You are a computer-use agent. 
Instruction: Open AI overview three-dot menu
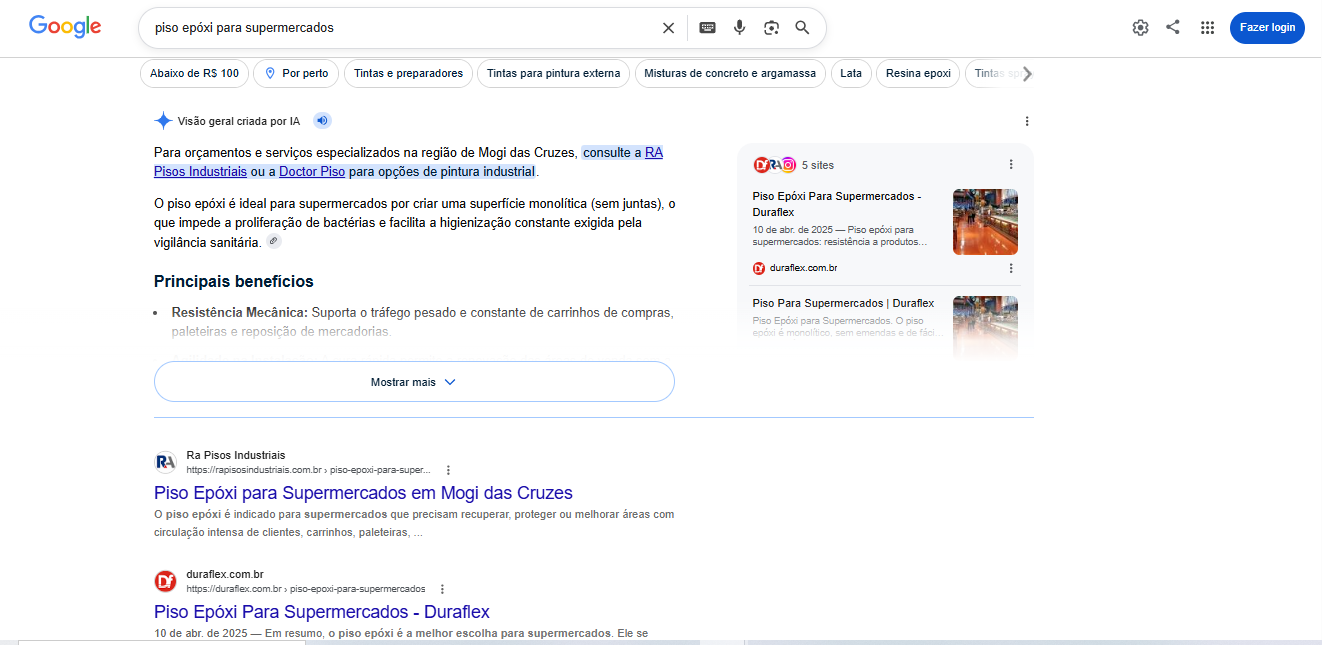coord(1027,121)
